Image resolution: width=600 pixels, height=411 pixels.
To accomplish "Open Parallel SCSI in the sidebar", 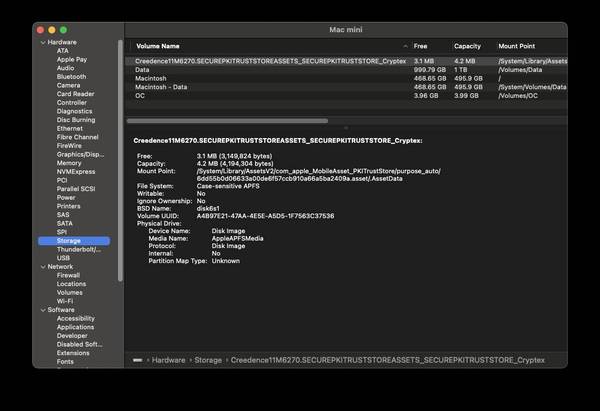I will click(76, 189).
